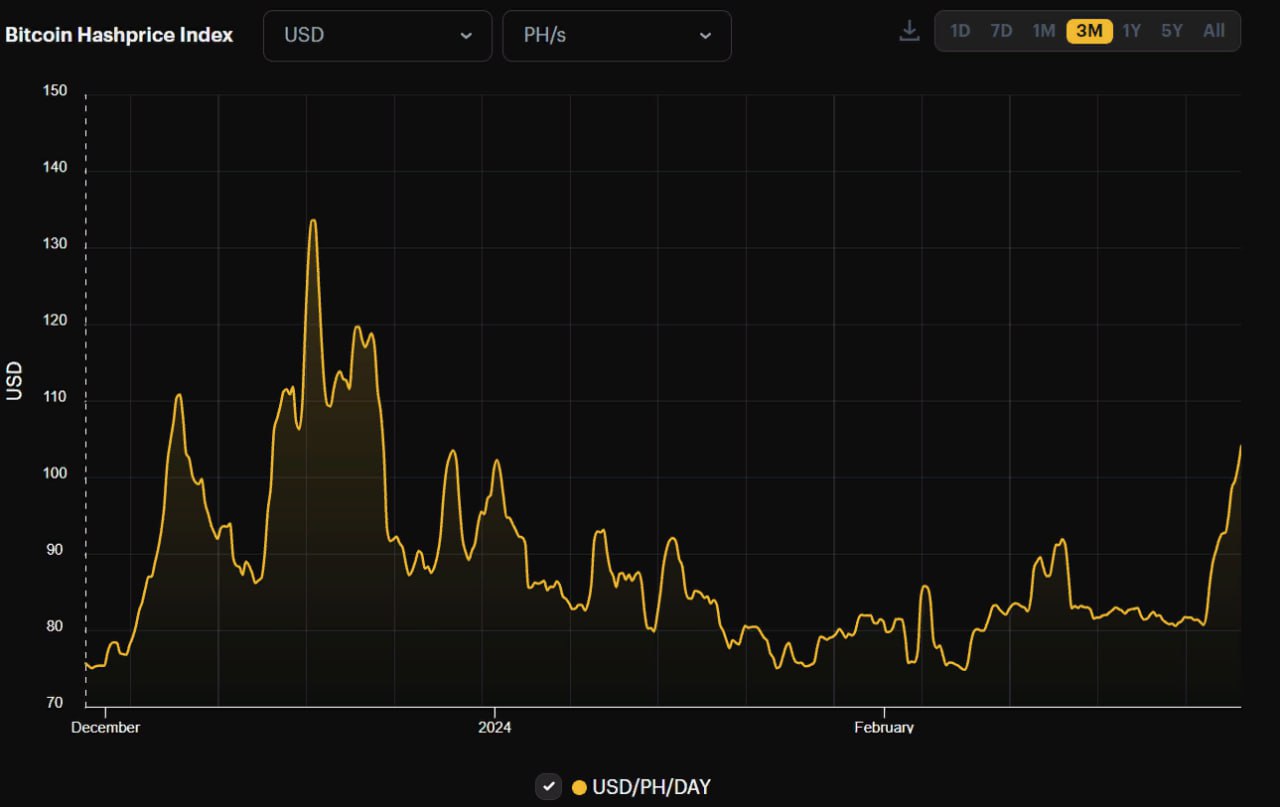Click the February x-axis label
This screenshot has height=807, width=1280.
pyautogui.click(x=884, y=728)
